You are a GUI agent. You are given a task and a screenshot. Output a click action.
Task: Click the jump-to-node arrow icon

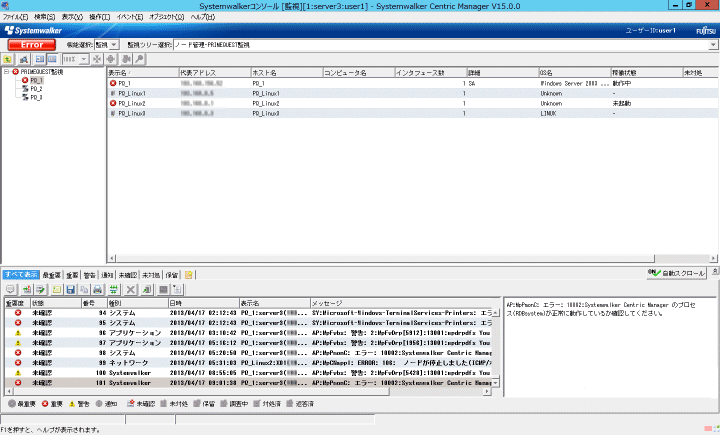click(146, 289)
